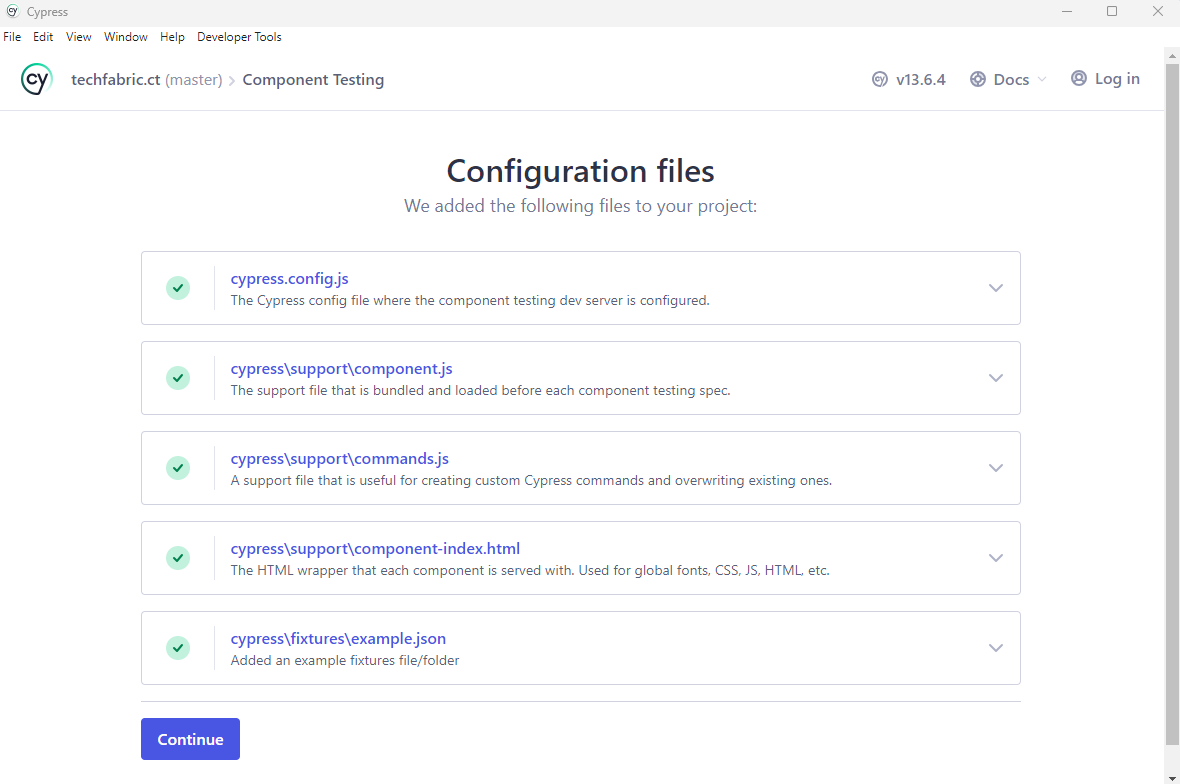This screenshot has width=1180, height=784.
Task: Click the cypress.config.js file name
Action: pos(289,278)
